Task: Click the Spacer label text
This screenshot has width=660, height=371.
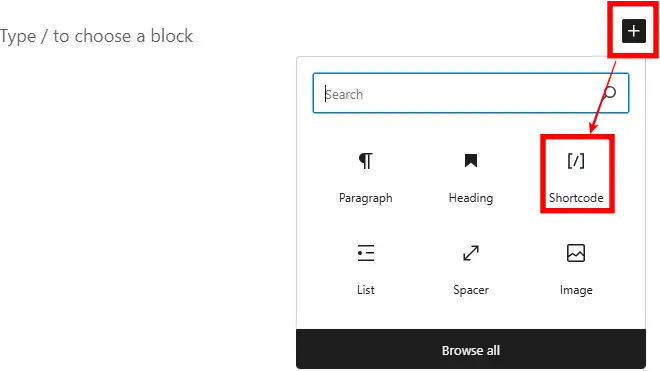Action: tap(471, 290)
